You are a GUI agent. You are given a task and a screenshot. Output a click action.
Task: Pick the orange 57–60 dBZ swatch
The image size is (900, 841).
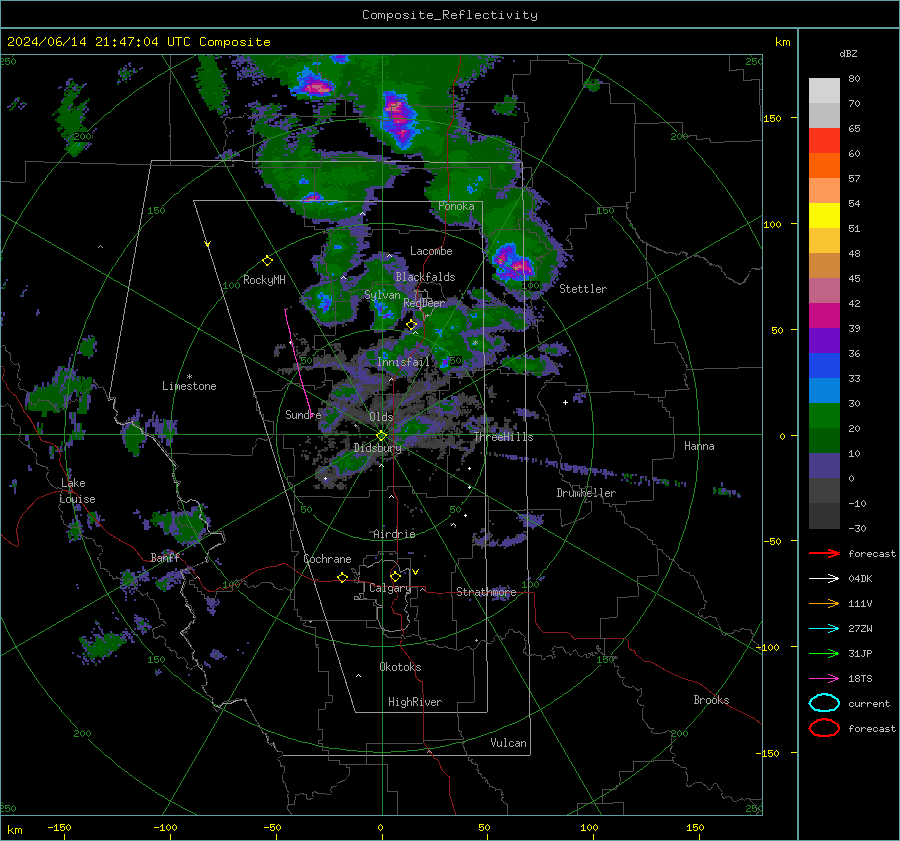click(x=824, y=166)
